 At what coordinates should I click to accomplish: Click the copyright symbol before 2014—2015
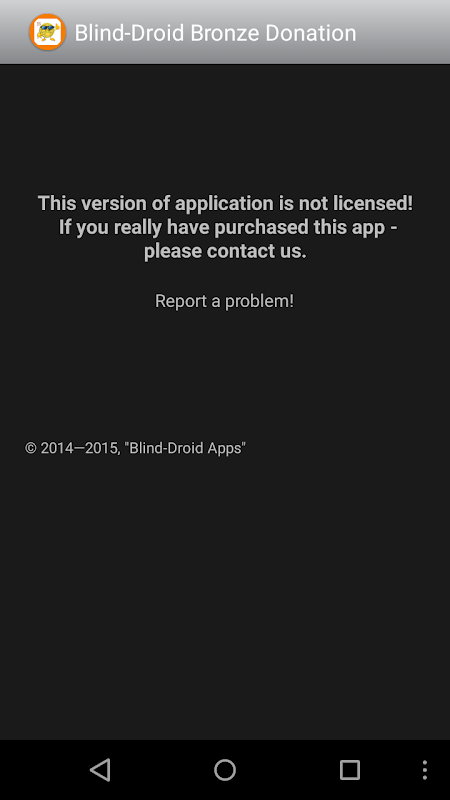click(31, 448)
